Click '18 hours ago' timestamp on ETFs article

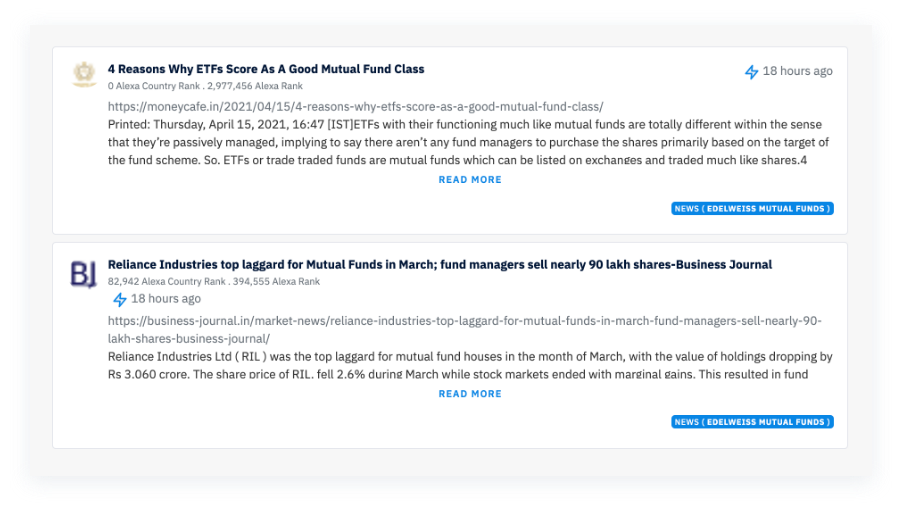[797, 71]
